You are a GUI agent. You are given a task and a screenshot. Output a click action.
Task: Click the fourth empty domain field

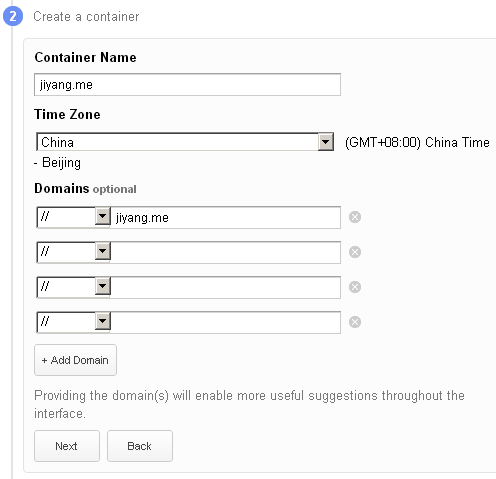[x=225, y=322]
